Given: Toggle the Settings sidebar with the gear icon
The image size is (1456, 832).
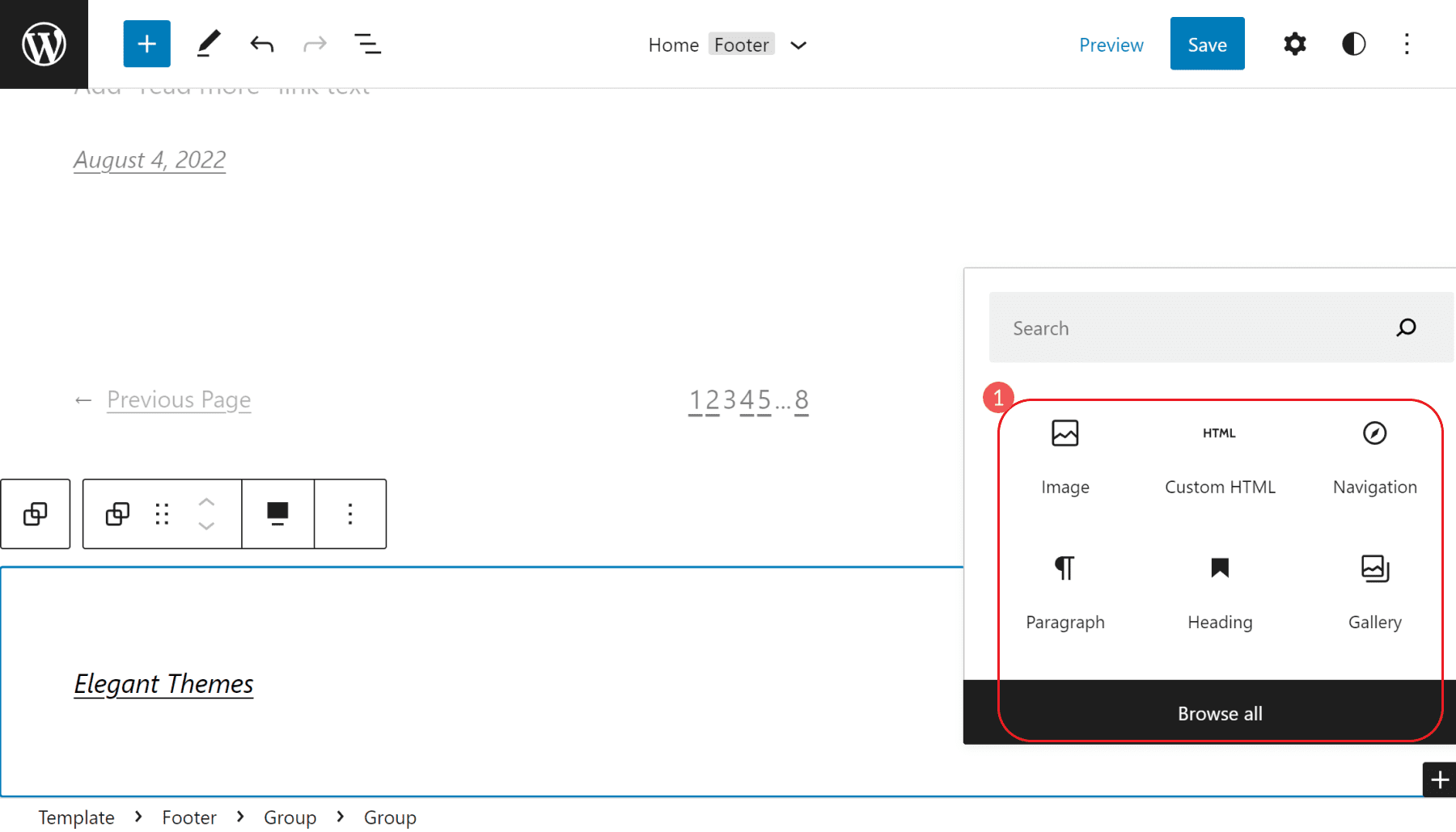Looking at the screenshot, I should pos(1294,44).
